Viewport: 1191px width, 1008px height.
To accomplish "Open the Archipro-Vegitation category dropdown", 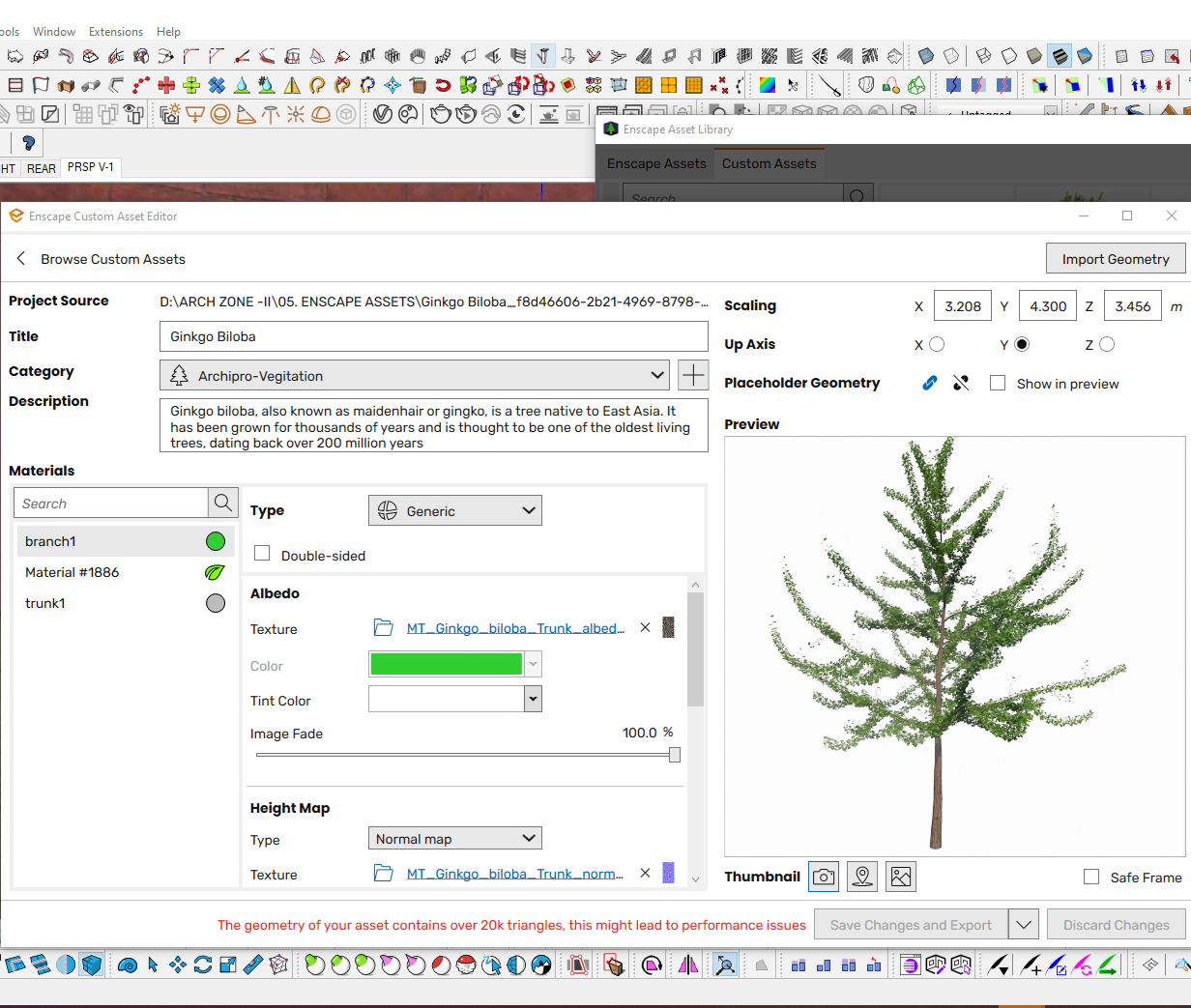I will [x=414, y=375].
